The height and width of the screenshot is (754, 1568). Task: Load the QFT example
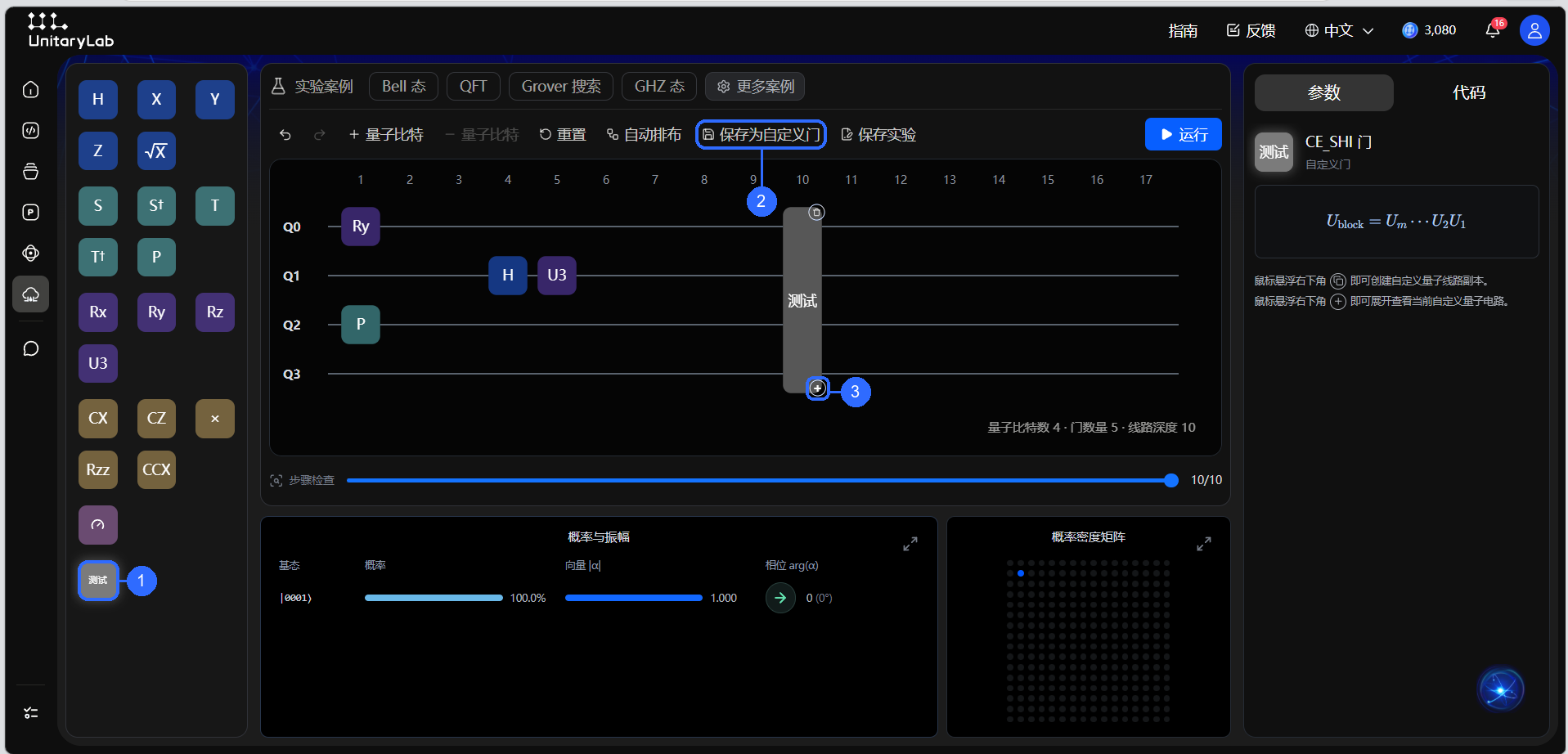click(x=473, y=87)
